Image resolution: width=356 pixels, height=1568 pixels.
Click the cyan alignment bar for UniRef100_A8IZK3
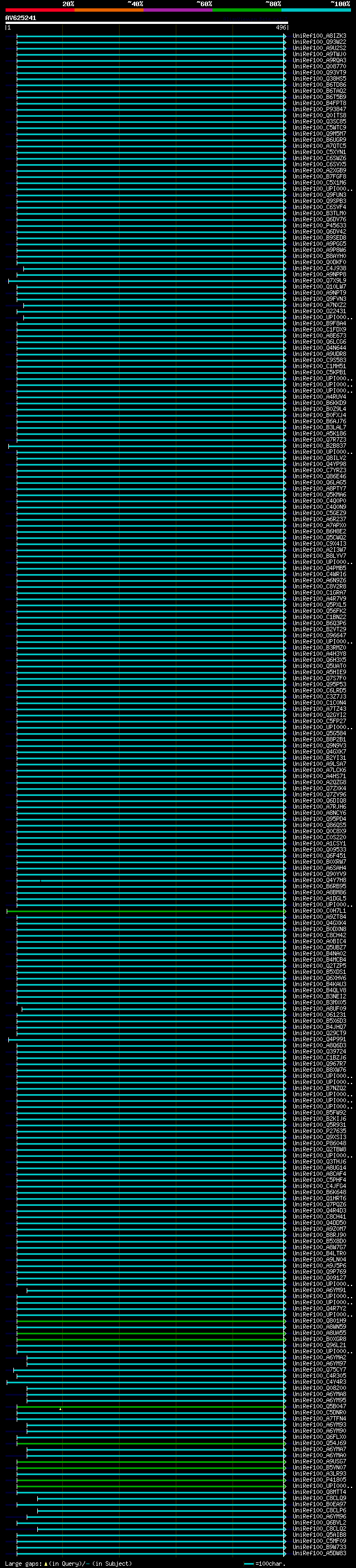[x=151, y=36]
